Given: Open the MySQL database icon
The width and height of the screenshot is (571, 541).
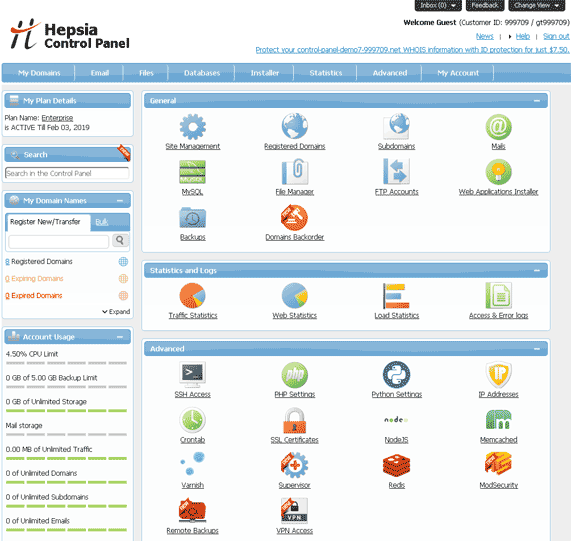Looking at the screenshot, I should click(193, 172).
